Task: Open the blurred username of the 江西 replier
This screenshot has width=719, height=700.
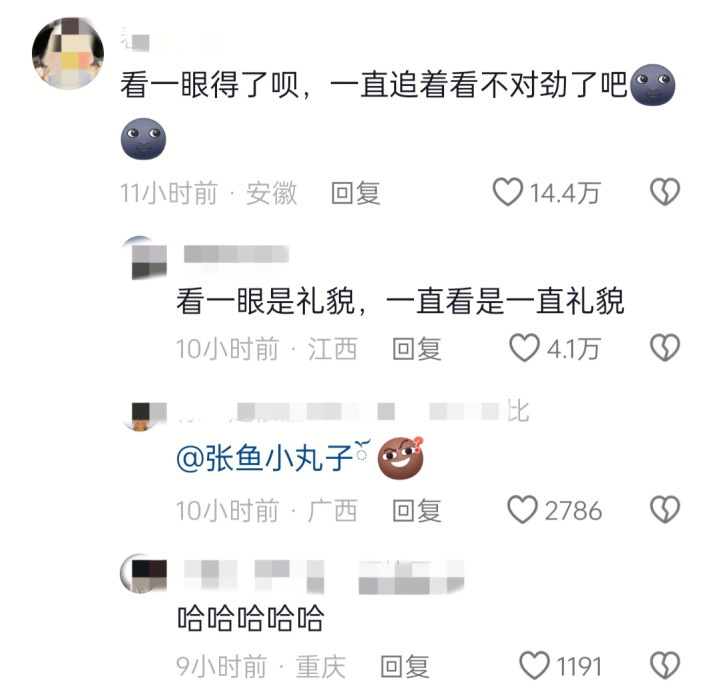Action: click(x=236, y=254)
